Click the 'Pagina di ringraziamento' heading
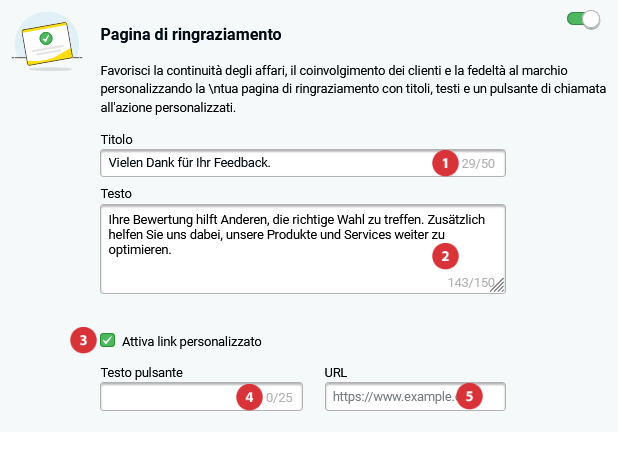This screenshot has width=618, height=453. [191, 34]
